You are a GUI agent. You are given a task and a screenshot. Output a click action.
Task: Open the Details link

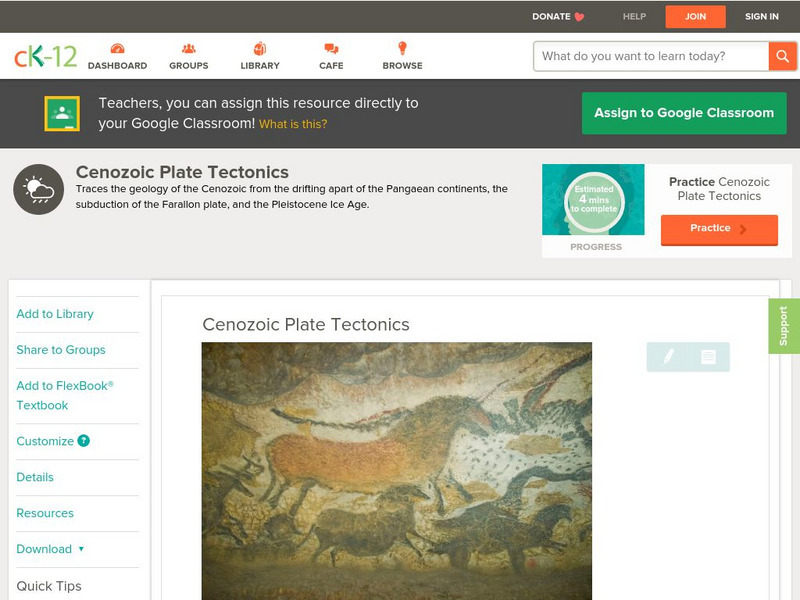35,477
